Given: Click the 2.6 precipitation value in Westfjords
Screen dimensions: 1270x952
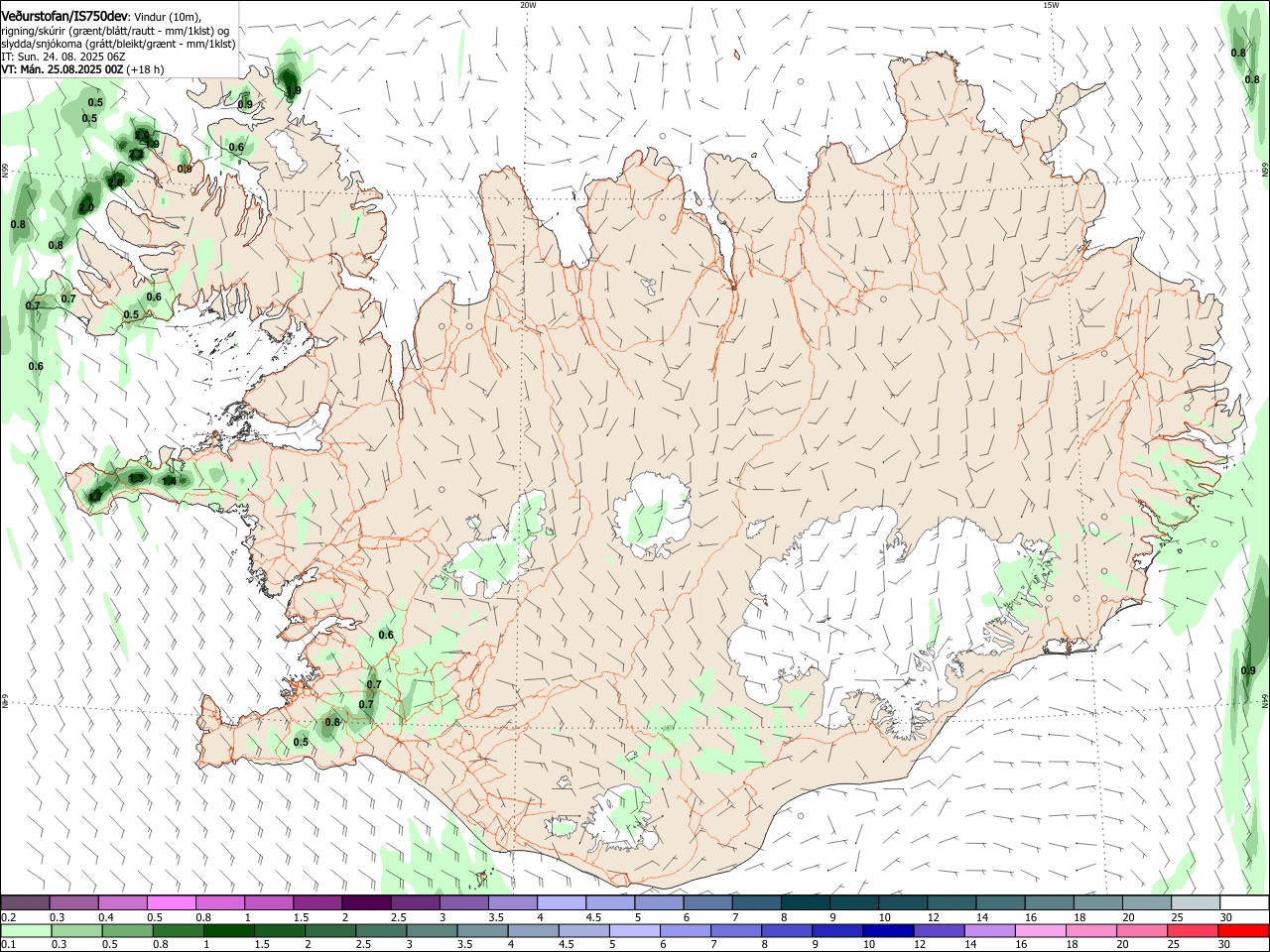Looking at the screenshot, I should 116,181.
